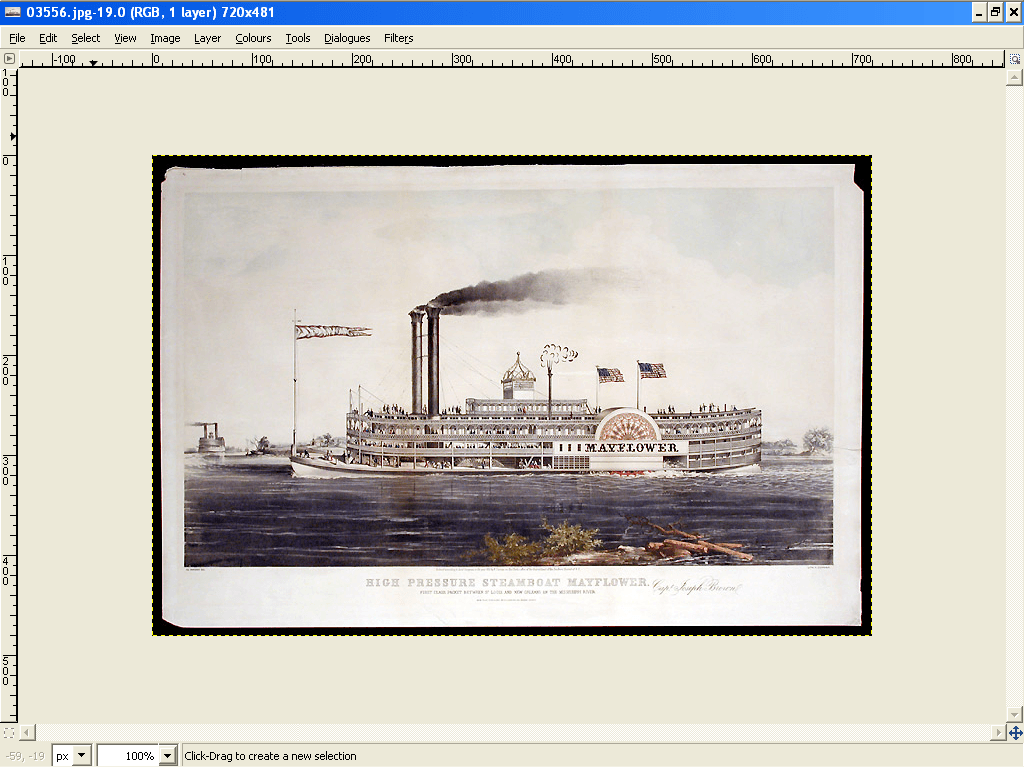Click the image menu arrow button at ruler corner
The height and width of the screenshot is (768, 1024).
click(9, 59)
